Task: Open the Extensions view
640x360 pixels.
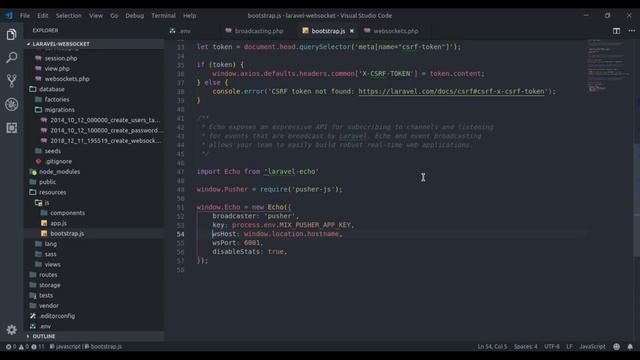Action: pyautogui.click(x=11, y=128)
